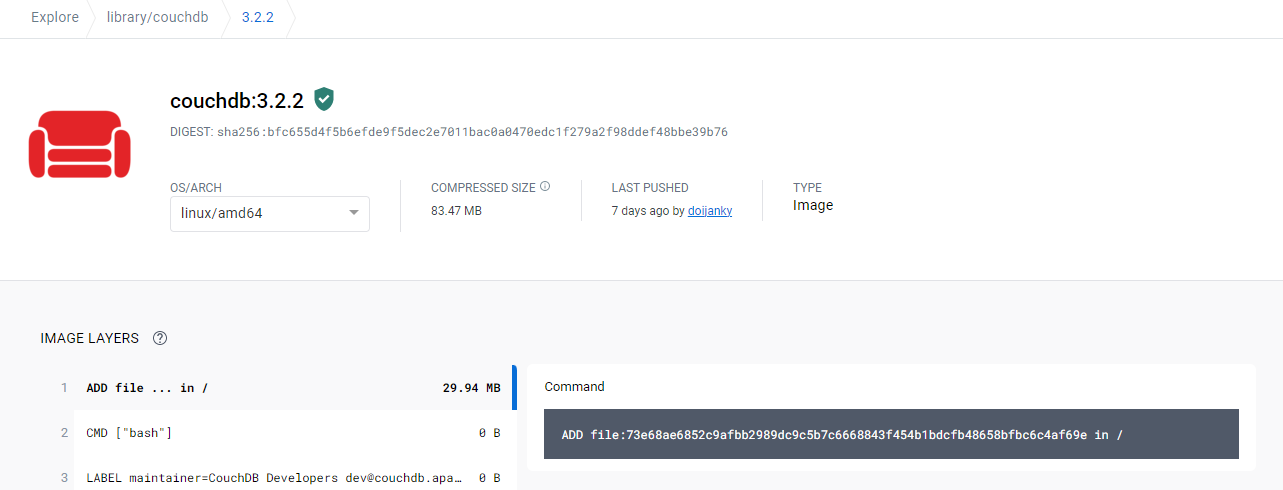Viewport: 1283px width, 490px height.
Task: Click the couchdb:3.2.2 image title
Action: 237,100
